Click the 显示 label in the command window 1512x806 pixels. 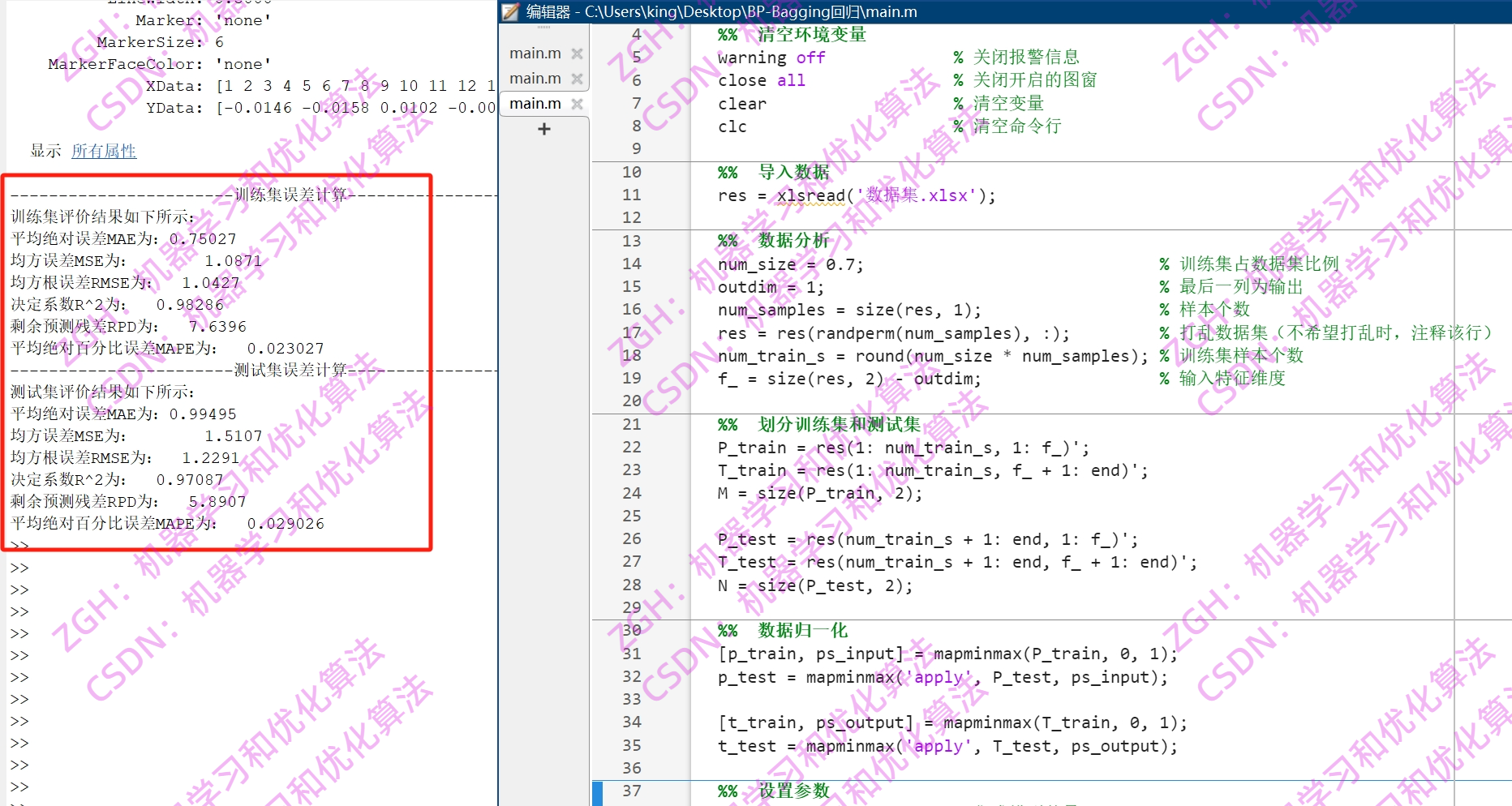pos(44,151)
